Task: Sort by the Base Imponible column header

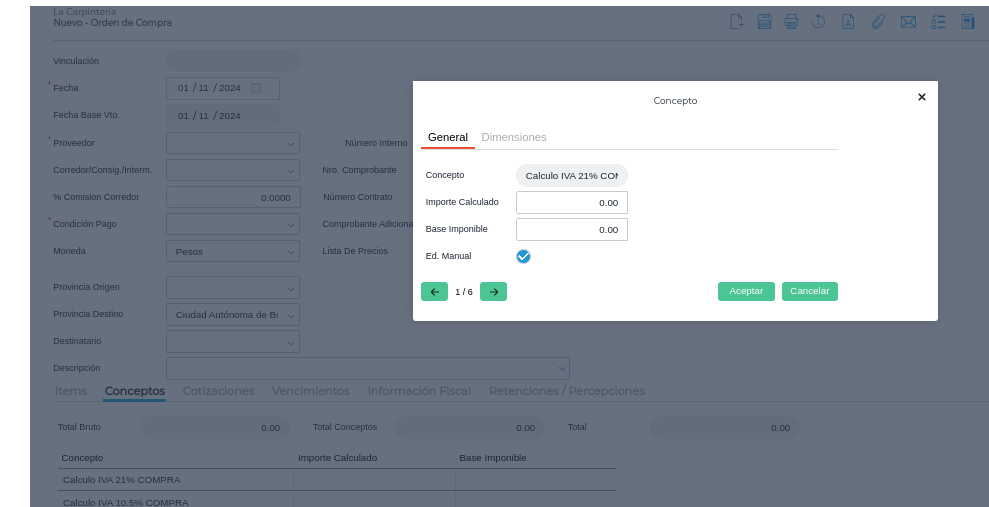Action: [x=493, y=458]
